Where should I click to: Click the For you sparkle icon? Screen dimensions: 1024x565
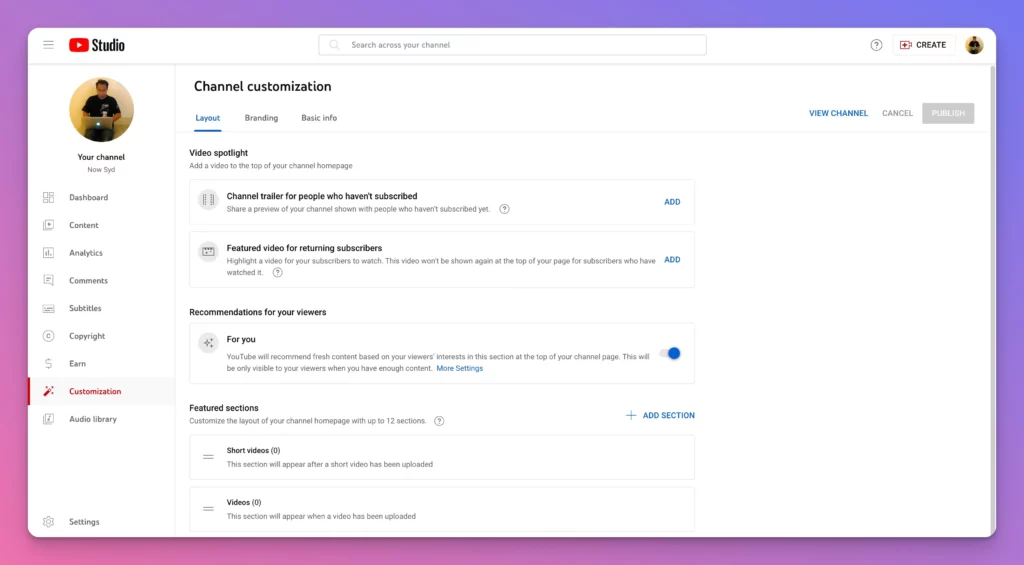[208, 343]
